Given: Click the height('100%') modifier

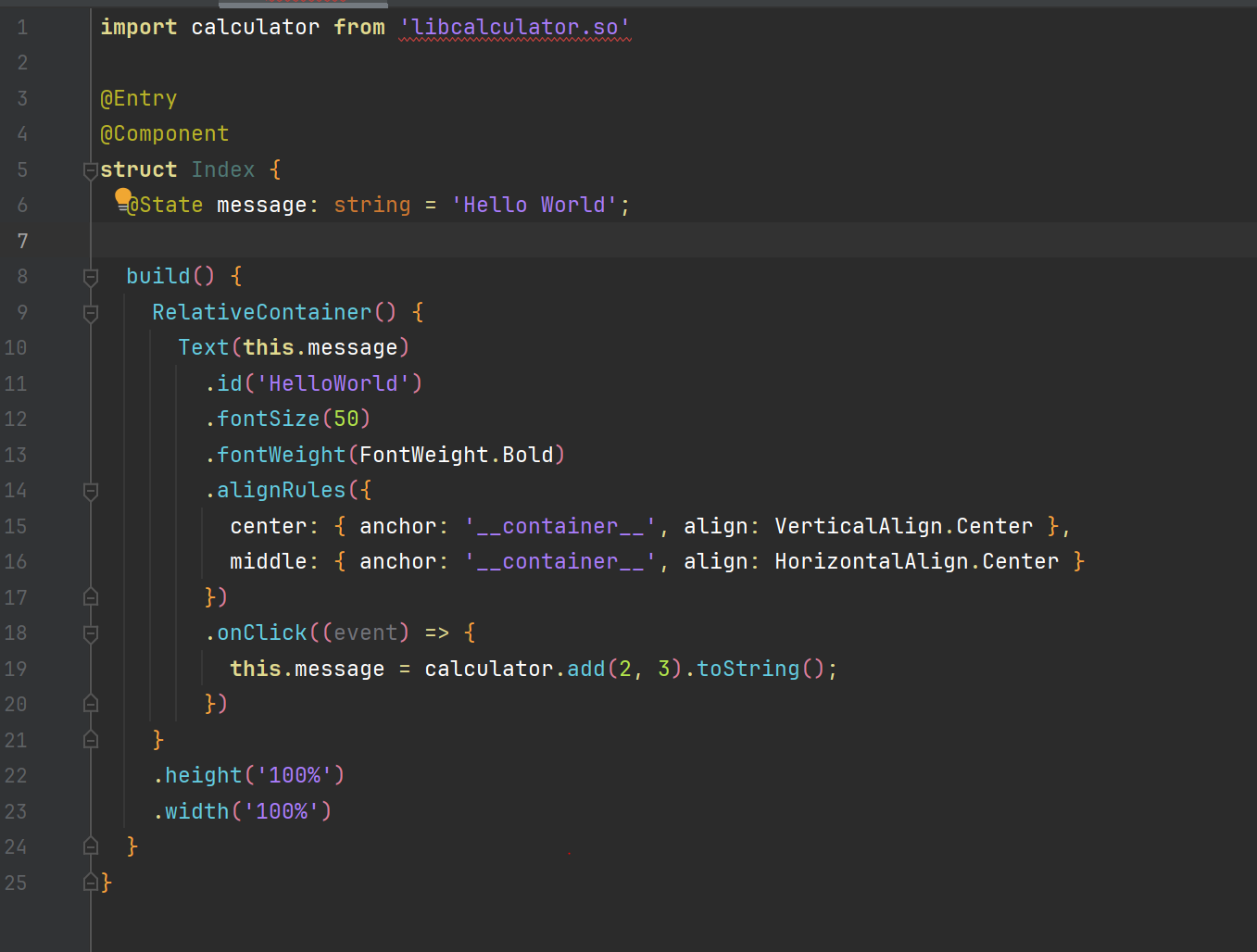Looking at the screenshot, I should pyautogui.click(x=249, y=775).
